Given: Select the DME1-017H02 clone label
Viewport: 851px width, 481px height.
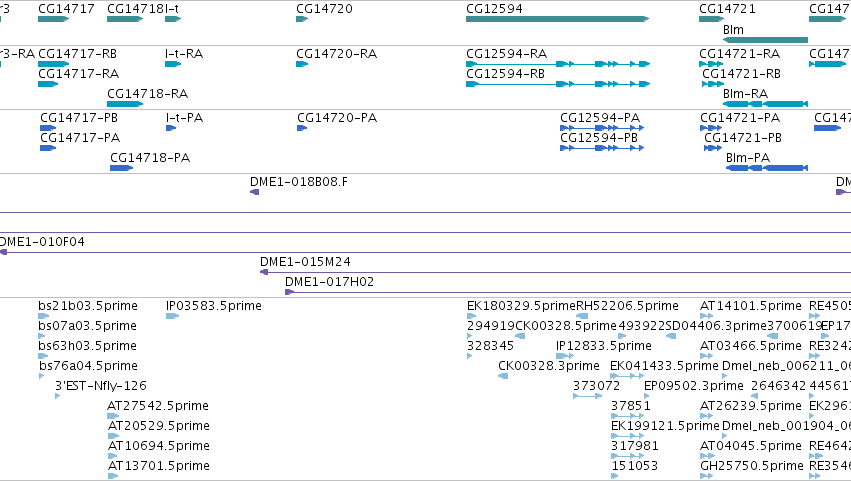Looking at the screenshot, I should [x=329, y=282].
